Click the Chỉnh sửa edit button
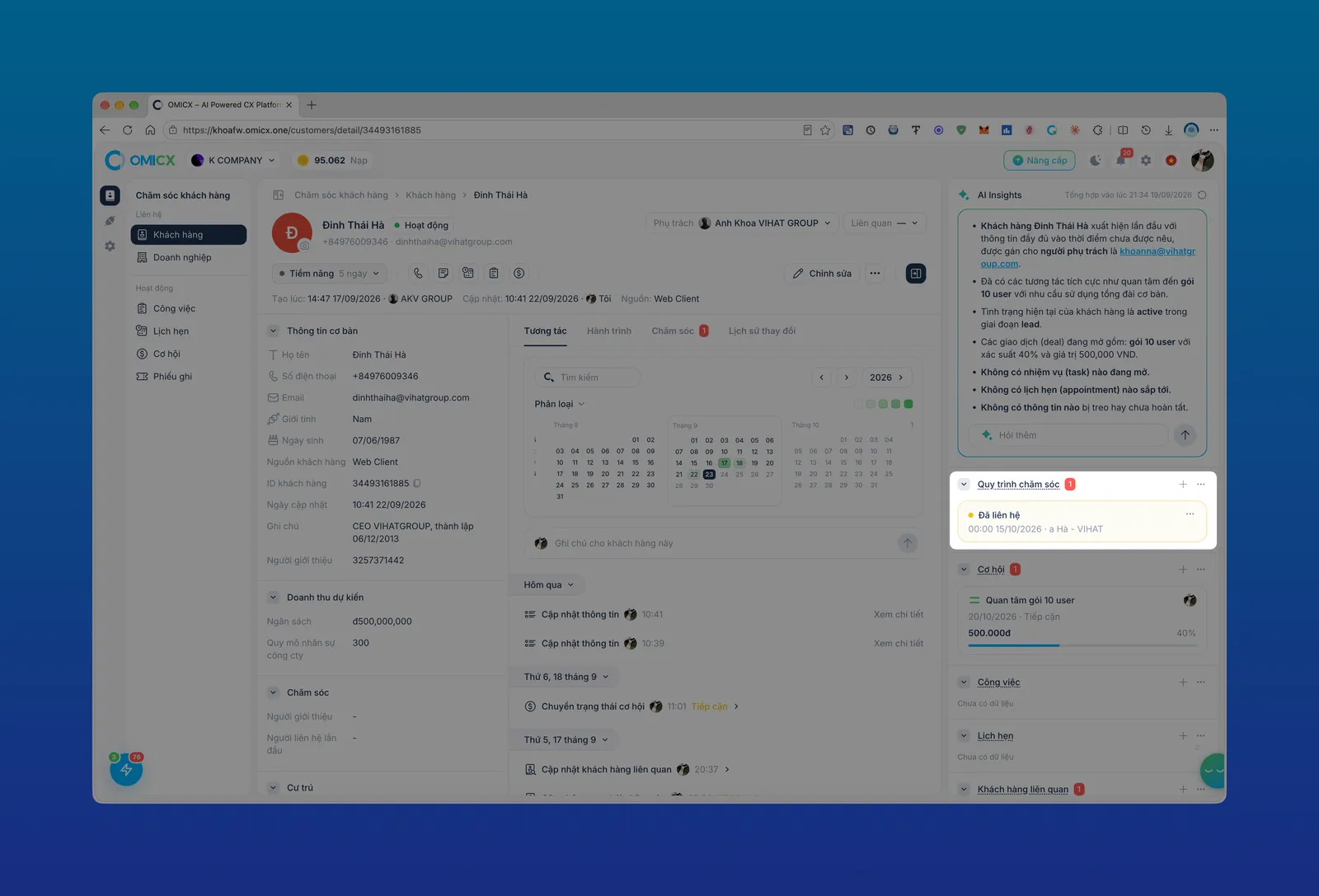1319x896 pixels. tap(822, 274)
